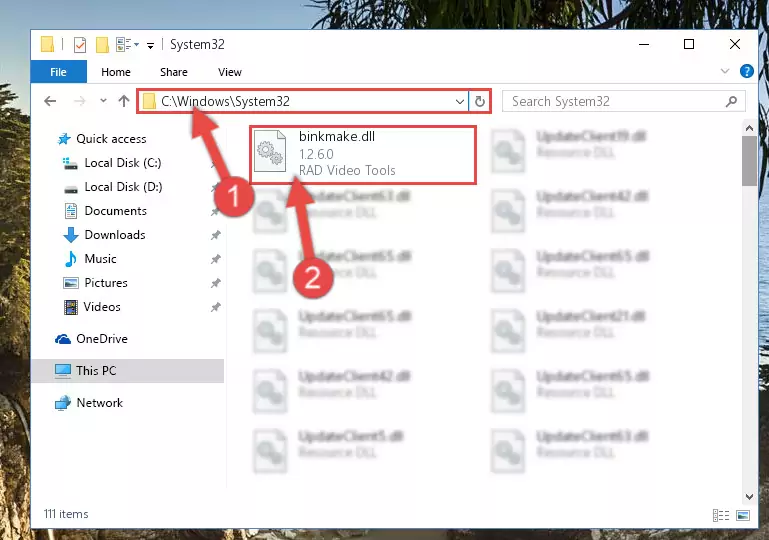Switch to the Share ribbon tab
Screen dimensions: 769x540
(174, 72)
